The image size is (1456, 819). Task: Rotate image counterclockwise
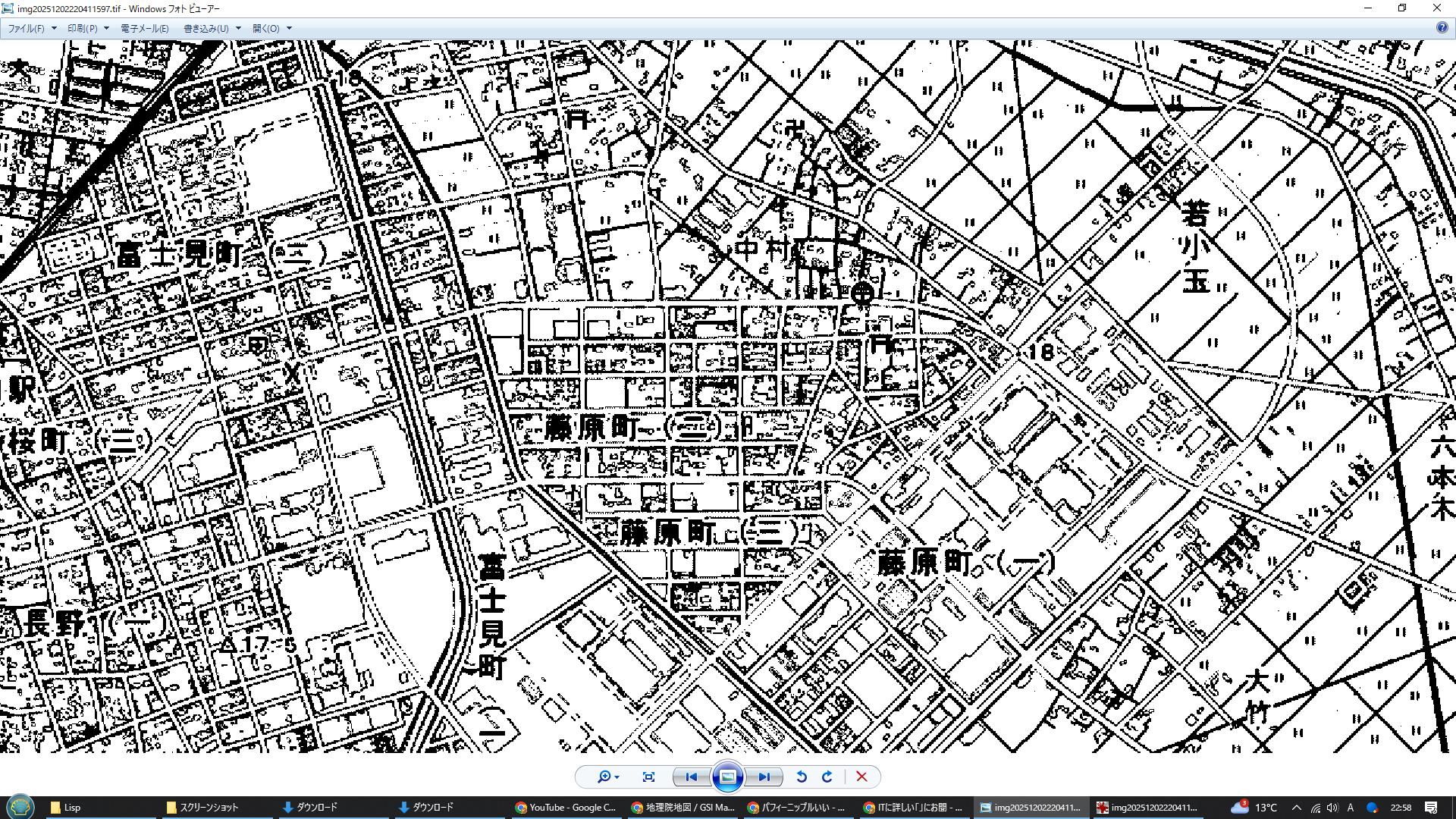click(802, 777)
